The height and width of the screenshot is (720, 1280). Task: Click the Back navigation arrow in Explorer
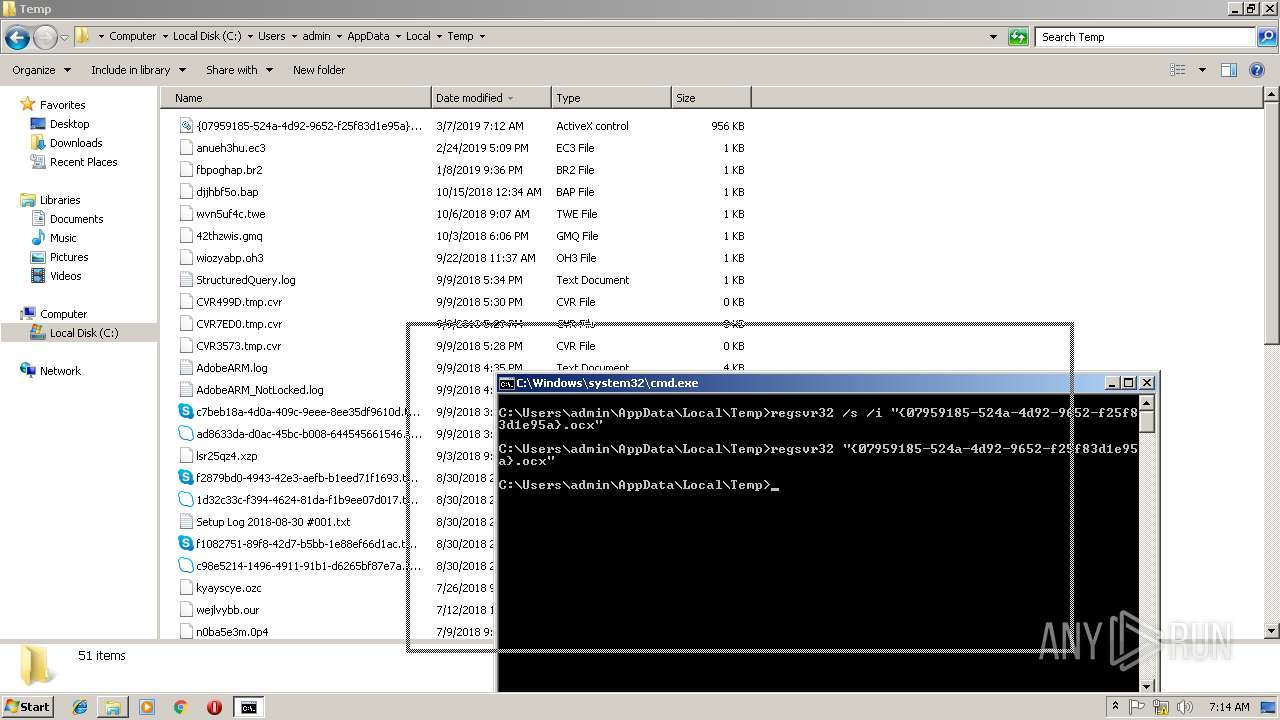[17, 37]
